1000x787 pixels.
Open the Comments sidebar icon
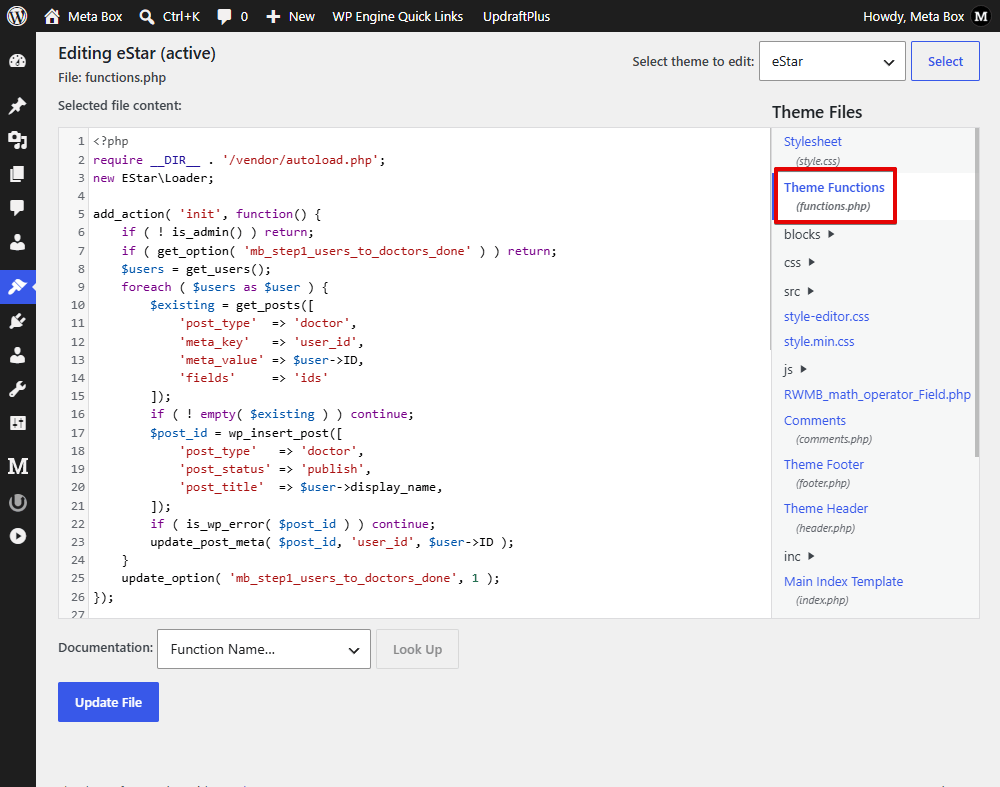[17, 207]
